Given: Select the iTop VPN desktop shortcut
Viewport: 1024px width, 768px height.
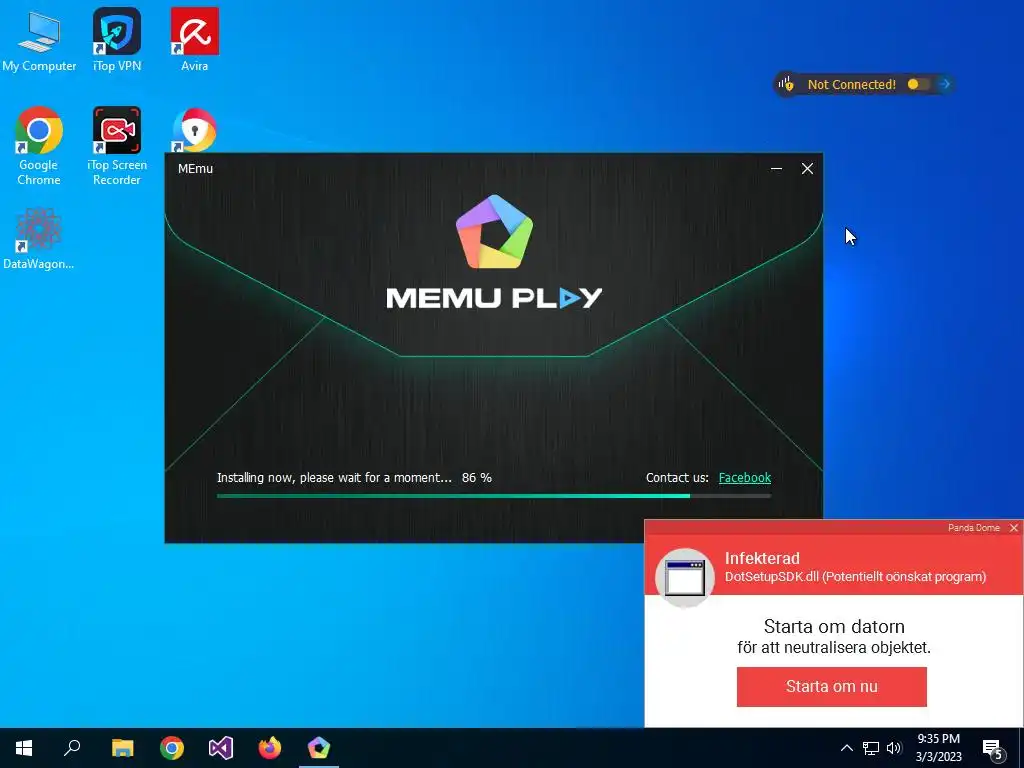Looking at the screenshot, I should point(117,40).
